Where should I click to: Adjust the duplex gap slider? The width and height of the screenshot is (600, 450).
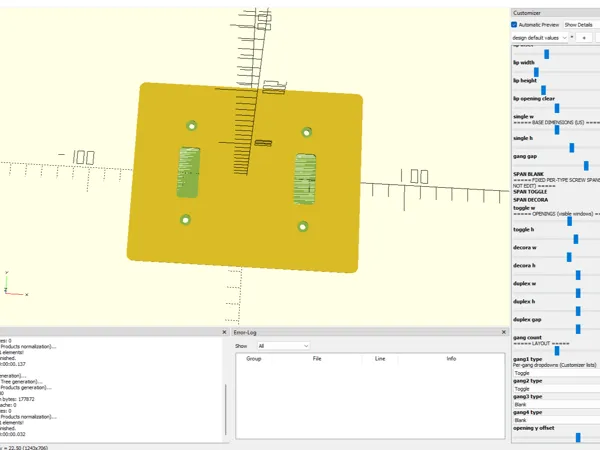click(578, 329)
